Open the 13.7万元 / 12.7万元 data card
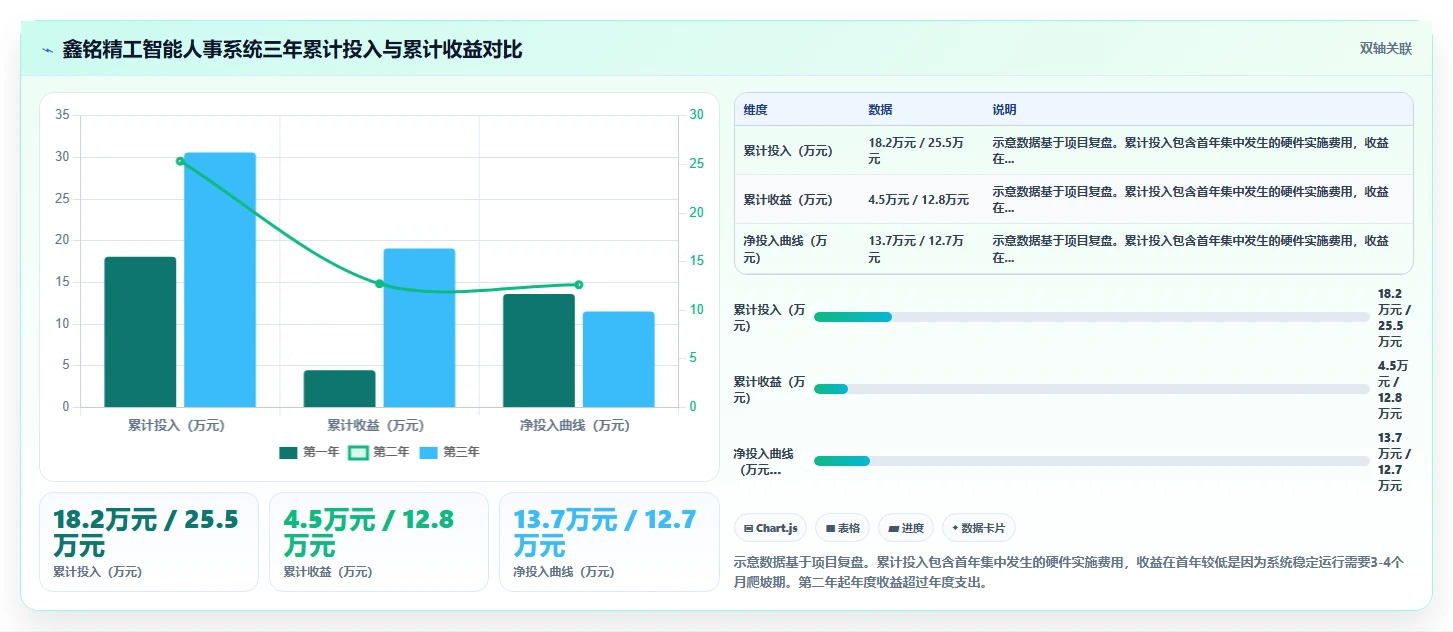1453x632 pixels. click(x=609, y=542)
